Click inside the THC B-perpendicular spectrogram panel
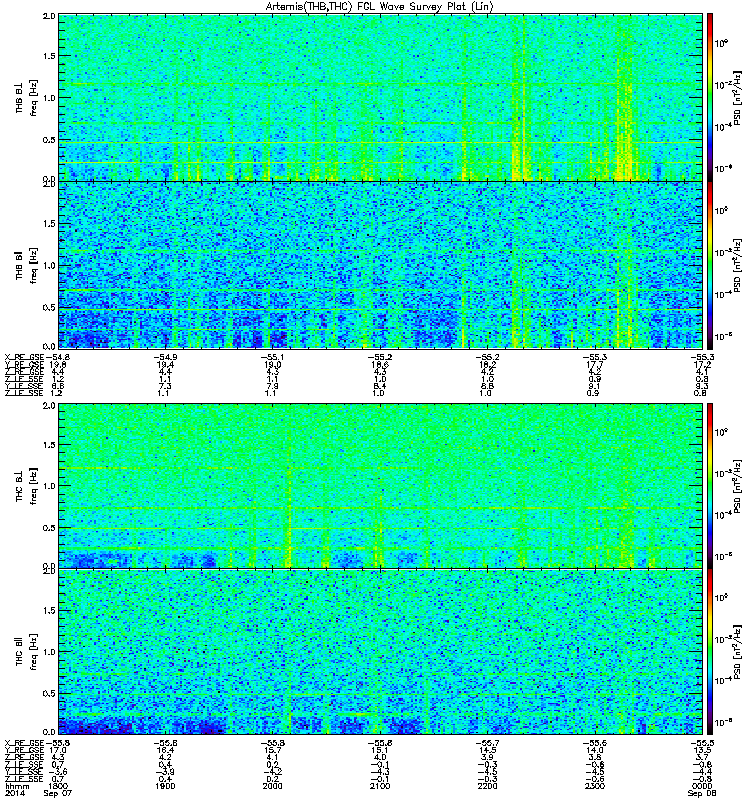 tap(380, 486)
